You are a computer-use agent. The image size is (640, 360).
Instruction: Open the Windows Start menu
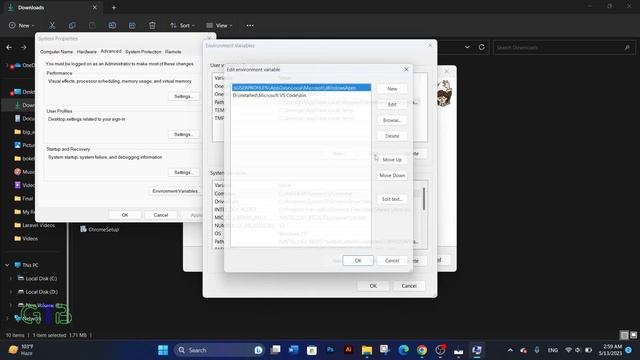point(163,350)
